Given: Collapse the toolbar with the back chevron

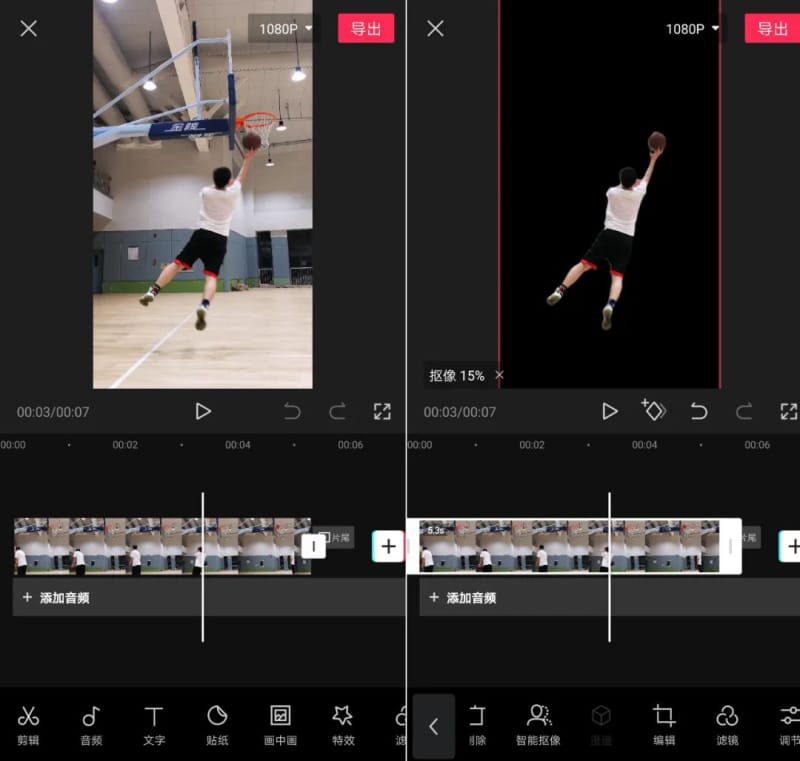Looking at the screenshot, I should pyautogui.click(x=434, y=726).
